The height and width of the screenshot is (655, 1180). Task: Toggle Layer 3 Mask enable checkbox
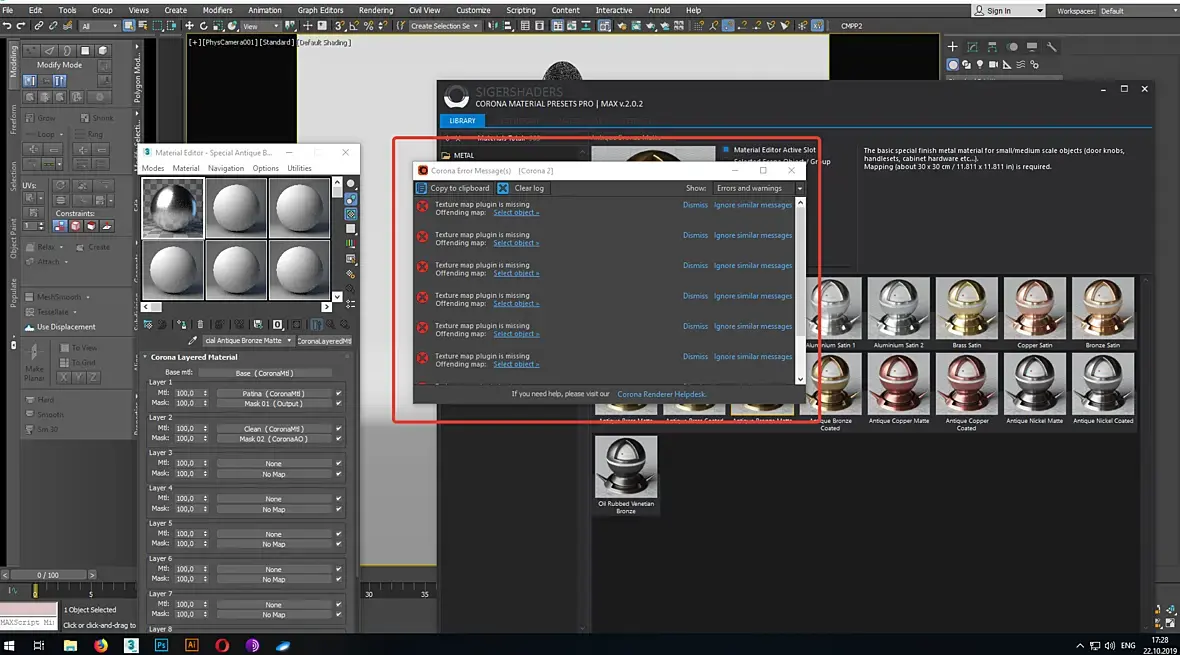click(x=339, y=474)
